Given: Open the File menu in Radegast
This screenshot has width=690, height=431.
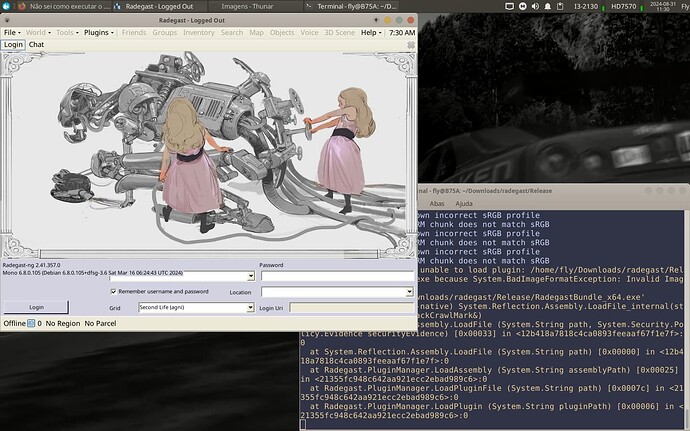Looking at the screenshot, I should tap(11, 33).
